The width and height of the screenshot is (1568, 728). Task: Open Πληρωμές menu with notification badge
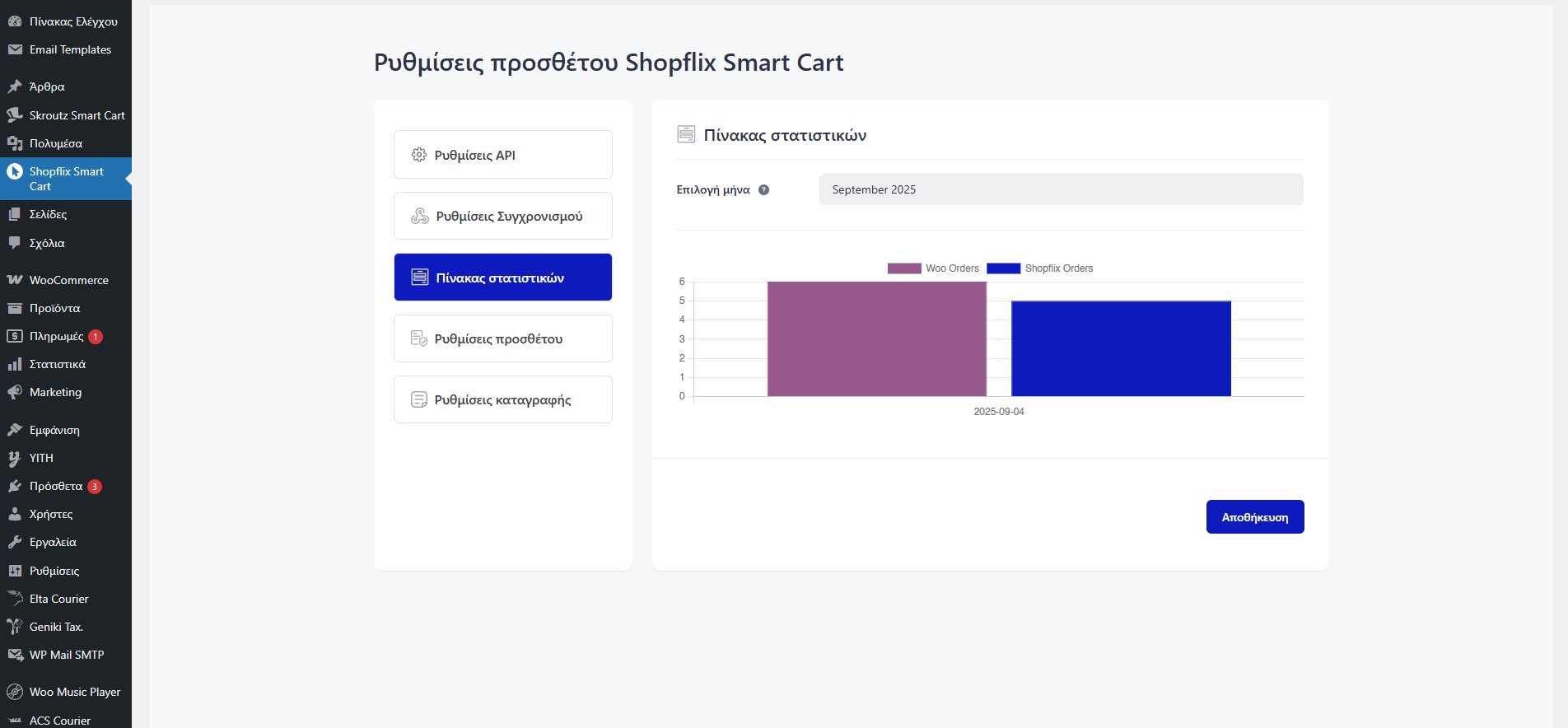pyautogui.click(x=56, y=336)
